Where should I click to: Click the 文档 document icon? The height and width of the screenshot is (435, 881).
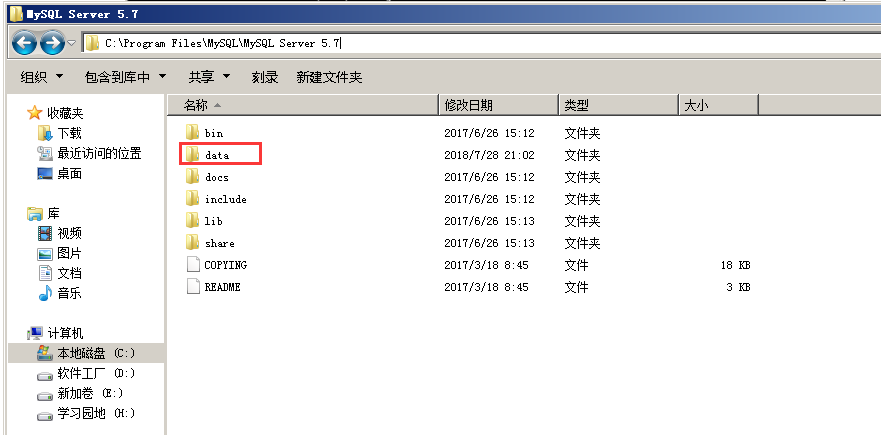click(x=45, y=273)
